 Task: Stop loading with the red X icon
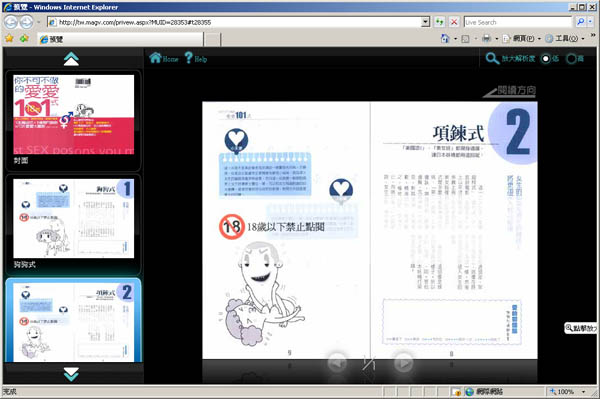tap(454, 22)
